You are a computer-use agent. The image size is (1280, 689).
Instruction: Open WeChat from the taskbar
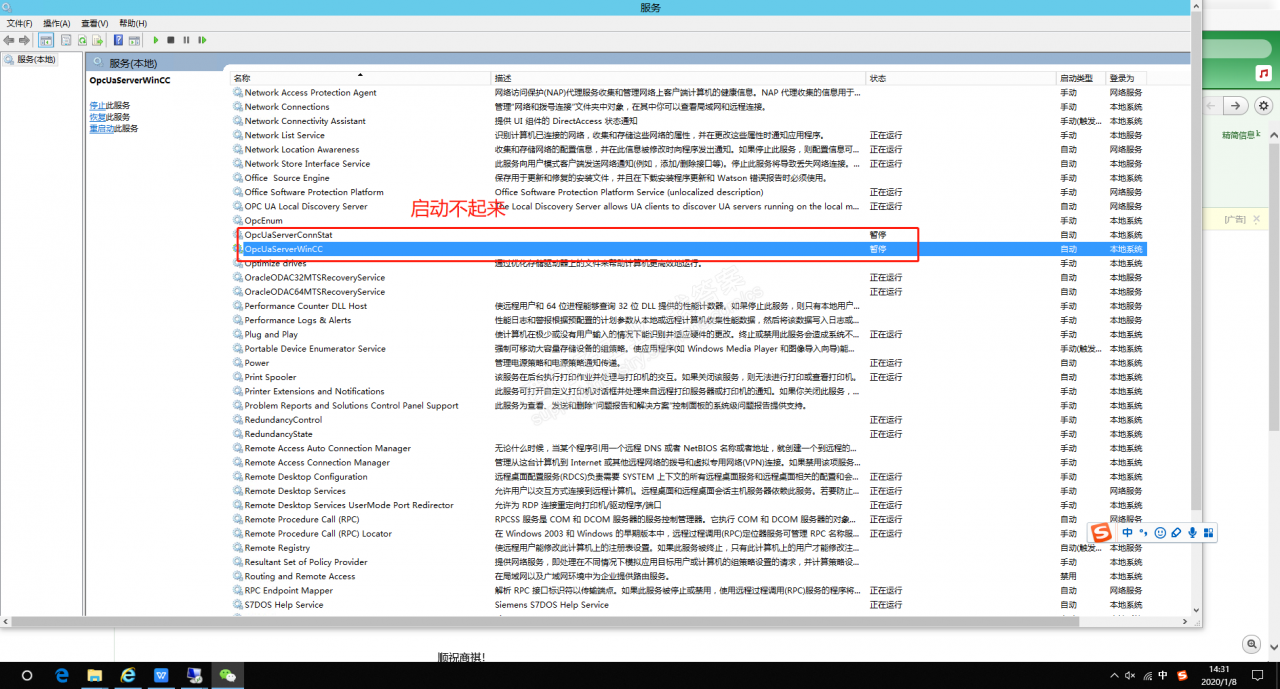(228, 676)
